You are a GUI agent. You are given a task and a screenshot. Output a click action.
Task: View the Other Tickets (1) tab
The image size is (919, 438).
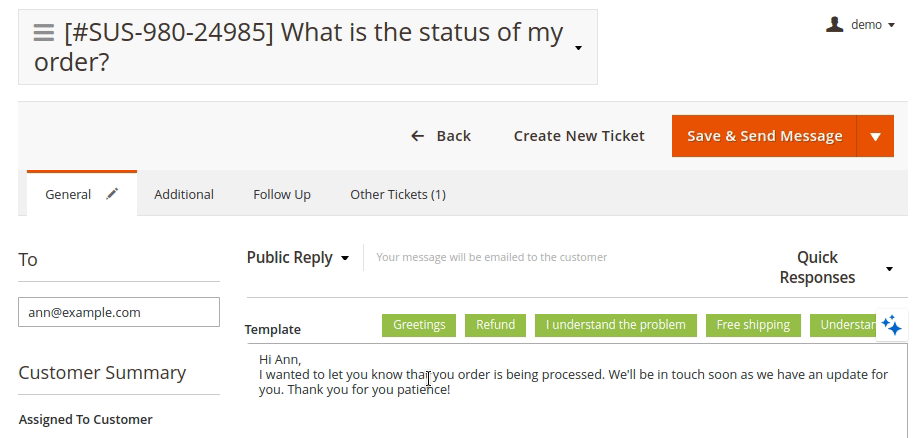tap(398, 194)
